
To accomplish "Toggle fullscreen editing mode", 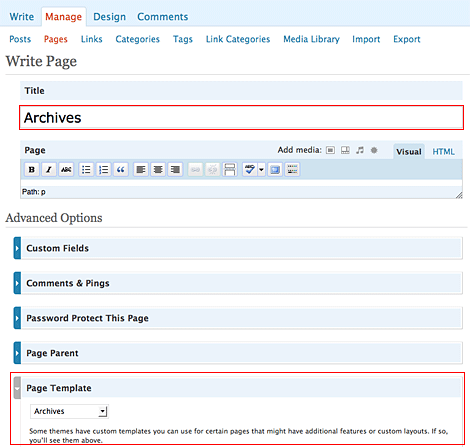I will 275,170.
